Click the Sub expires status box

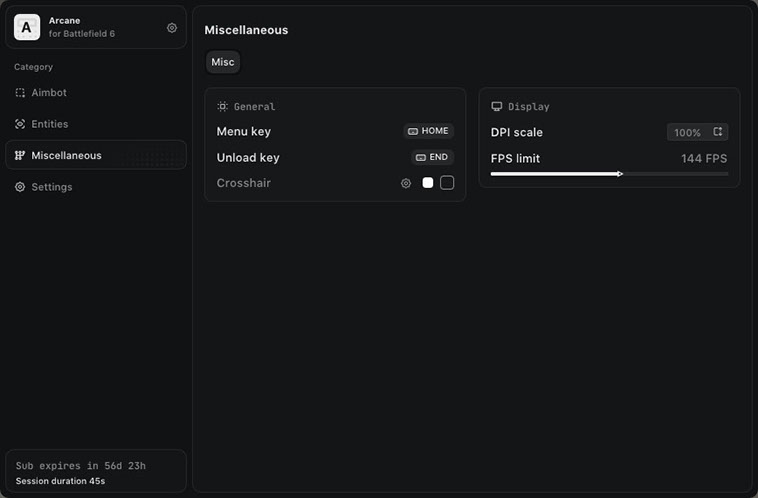pos(95,472)
